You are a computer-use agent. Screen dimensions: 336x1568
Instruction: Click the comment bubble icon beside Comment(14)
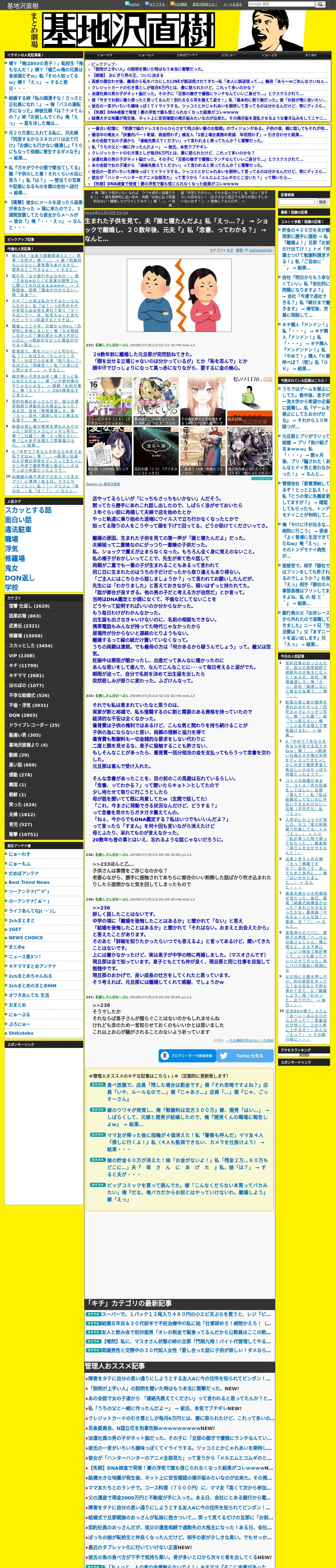click(246, 250)
